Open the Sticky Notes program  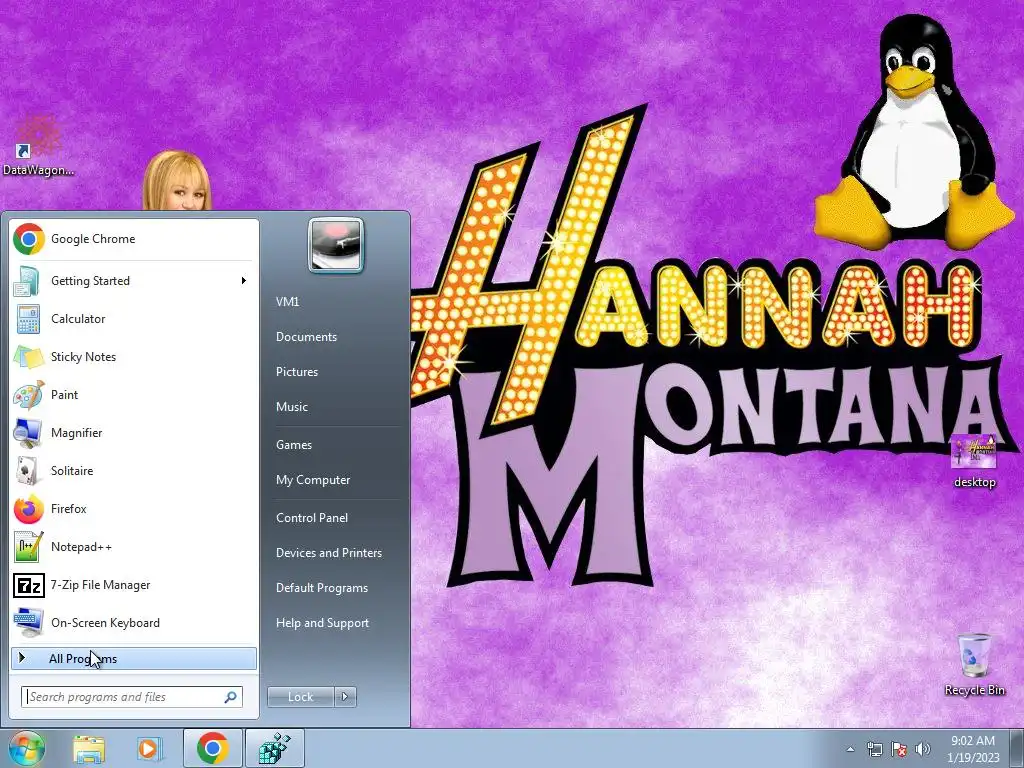[x=134, y=357]
